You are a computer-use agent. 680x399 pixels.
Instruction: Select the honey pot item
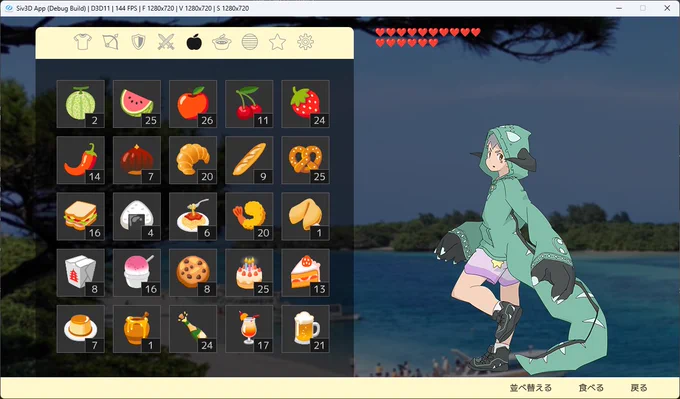[137, 329]
